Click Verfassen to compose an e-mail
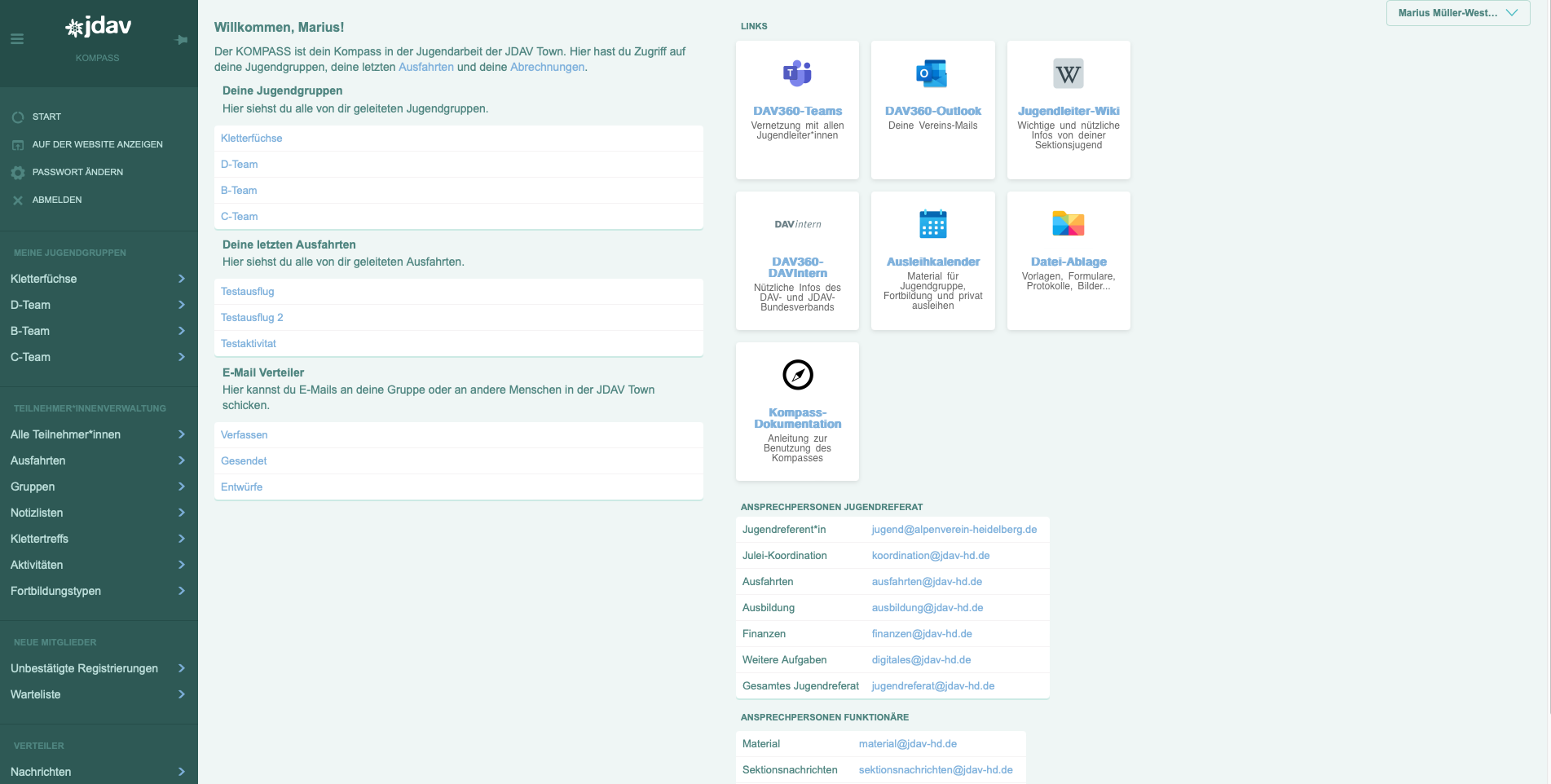The height and width of the screenshot is (784, 1551). [x=245, y=435]
